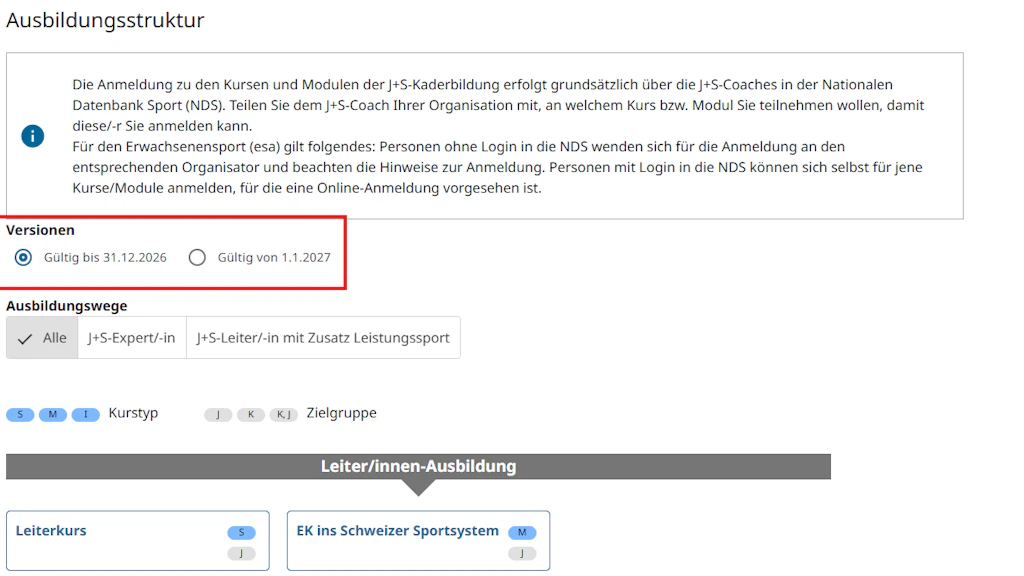
Task: Click the blue 'S' Kurstyp legend badge
Action: click(20, 415)
